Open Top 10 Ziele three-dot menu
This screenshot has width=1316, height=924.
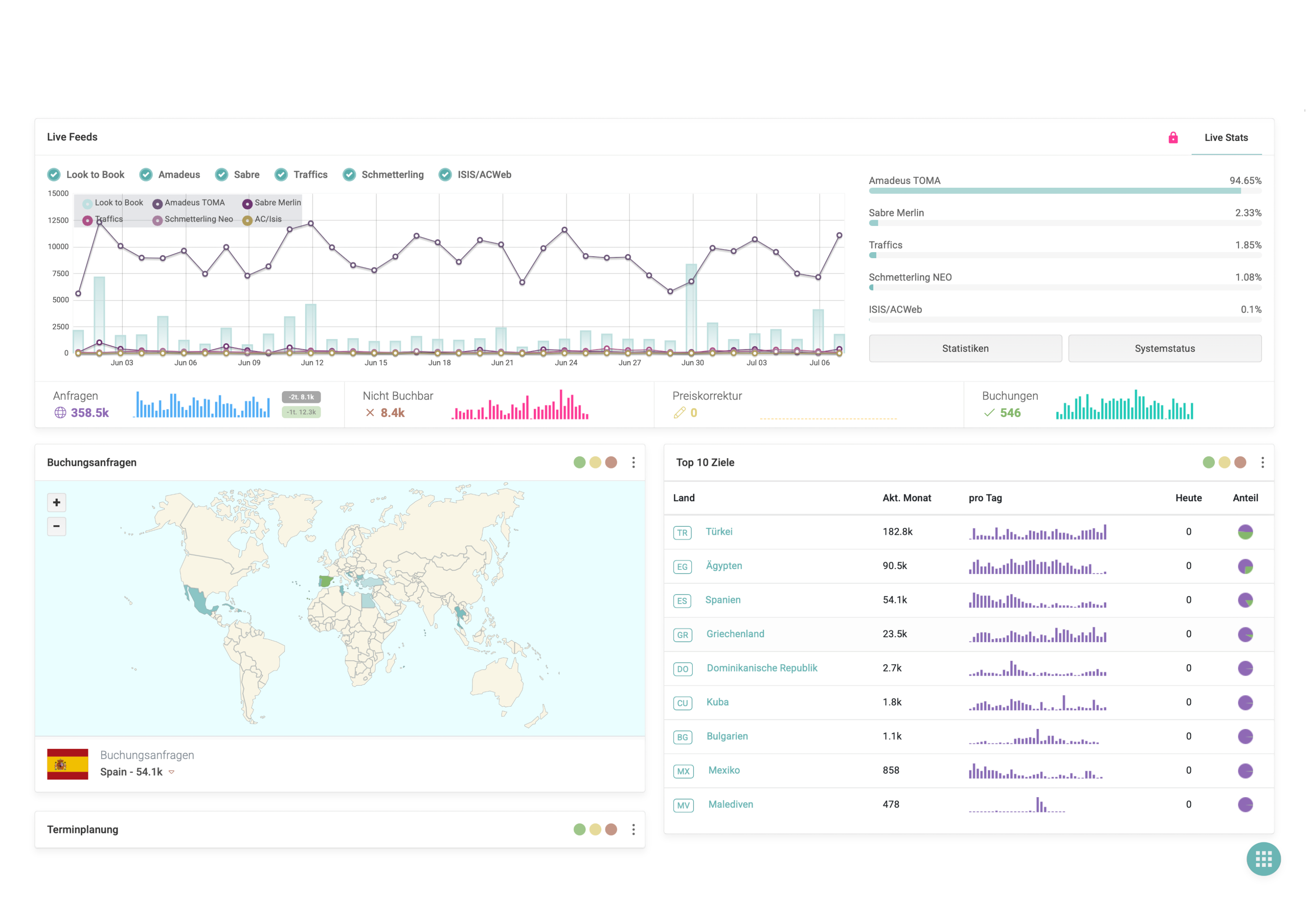pos(1262,463)
